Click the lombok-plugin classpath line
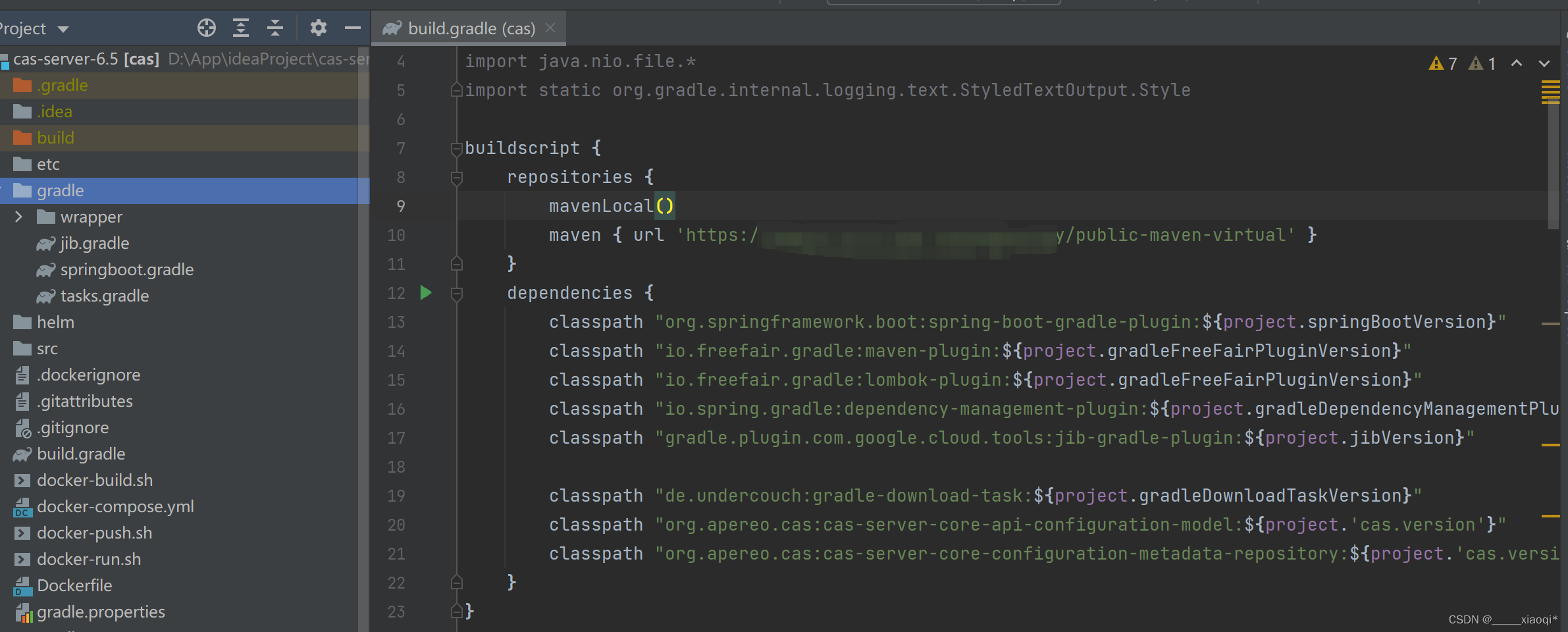 985,380
